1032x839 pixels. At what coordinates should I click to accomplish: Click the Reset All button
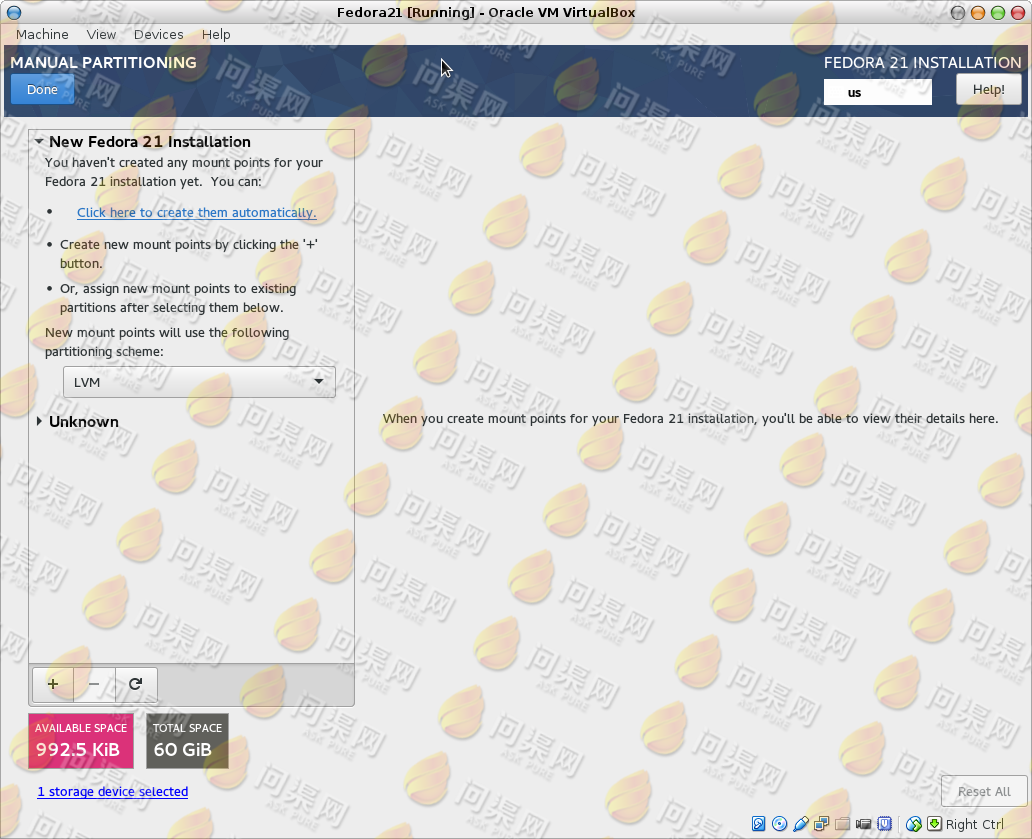pyautogui.click(x=984, y=792)
